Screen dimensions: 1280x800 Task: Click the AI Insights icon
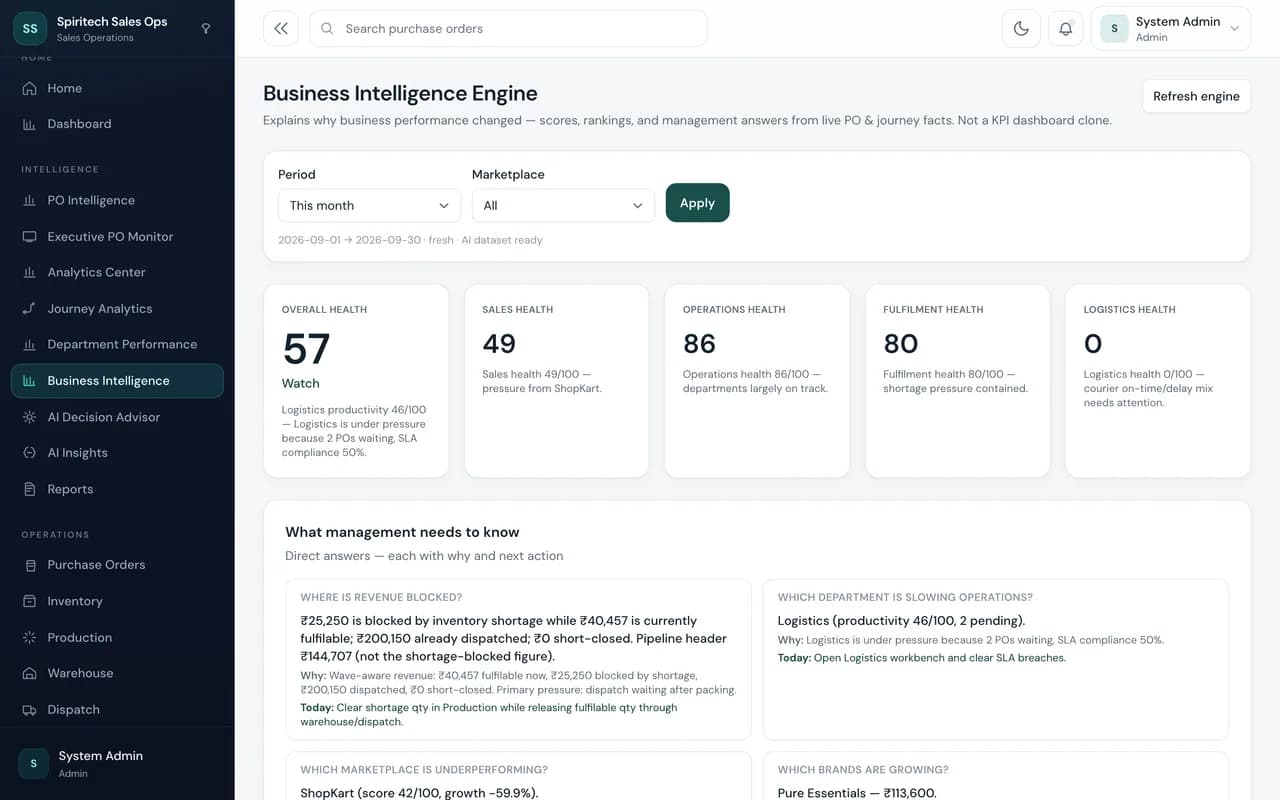29,453
